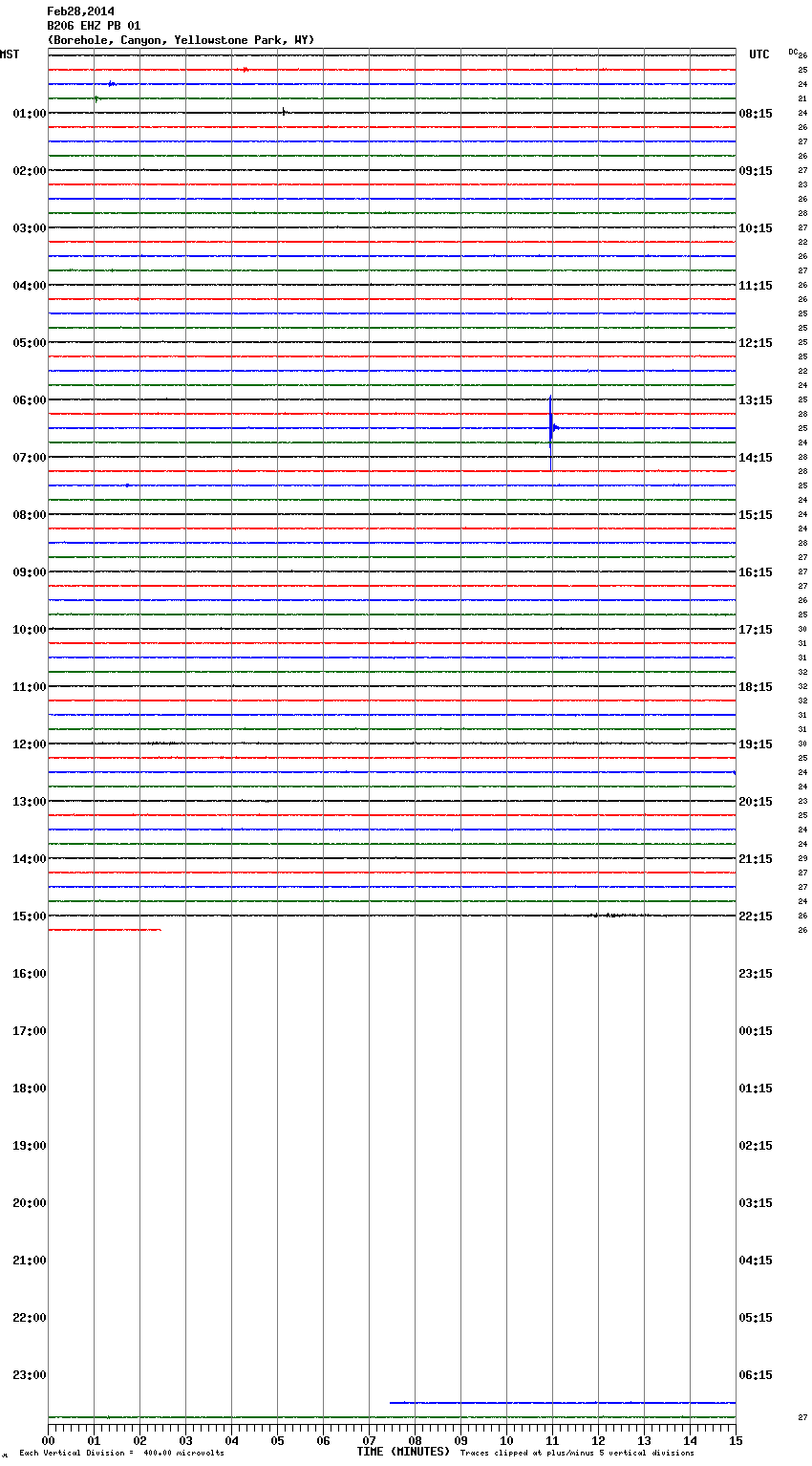The height and width of the screenshot is (1466, 812).
Task: Click the MST label "03:00"
Action: coord(30,228)
